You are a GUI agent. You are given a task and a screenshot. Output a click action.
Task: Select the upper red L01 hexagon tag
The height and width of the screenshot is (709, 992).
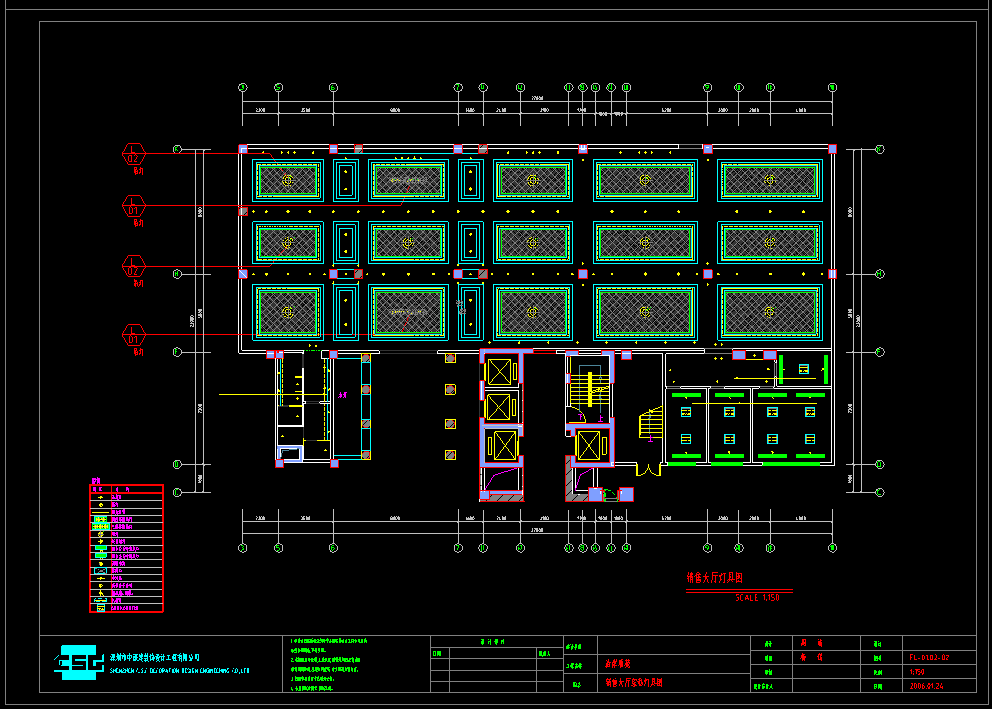[134, 207]
